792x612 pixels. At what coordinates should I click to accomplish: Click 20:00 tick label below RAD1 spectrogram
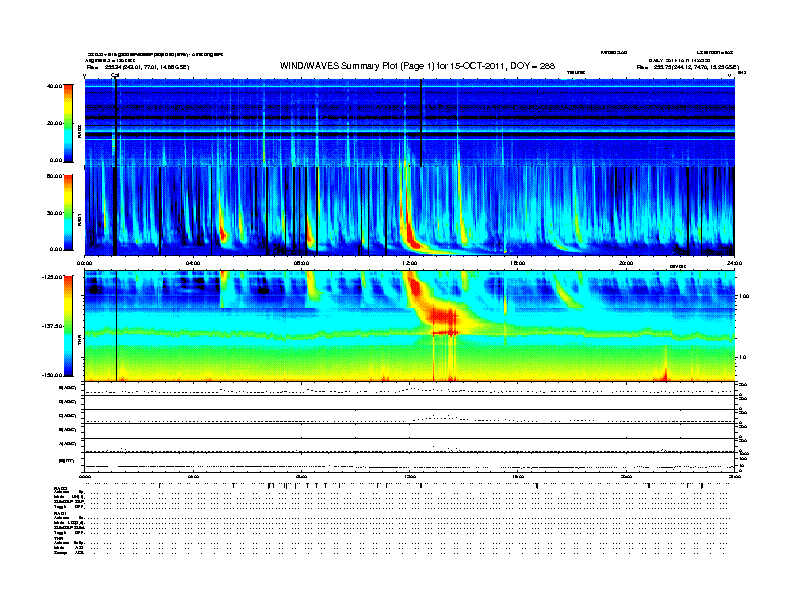tap(626, 263)
